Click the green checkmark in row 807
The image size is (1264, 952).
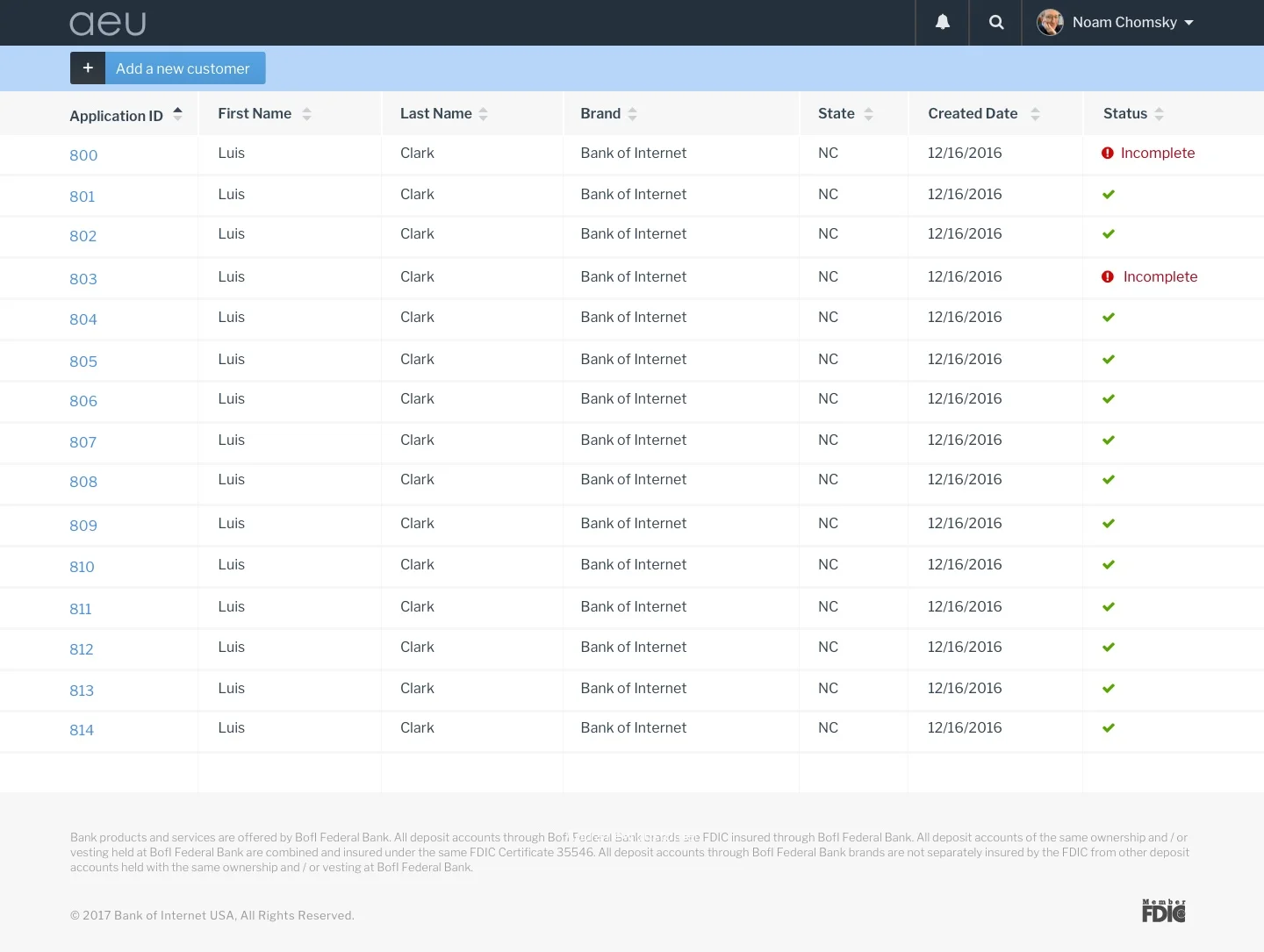[x=1109, y=440]
